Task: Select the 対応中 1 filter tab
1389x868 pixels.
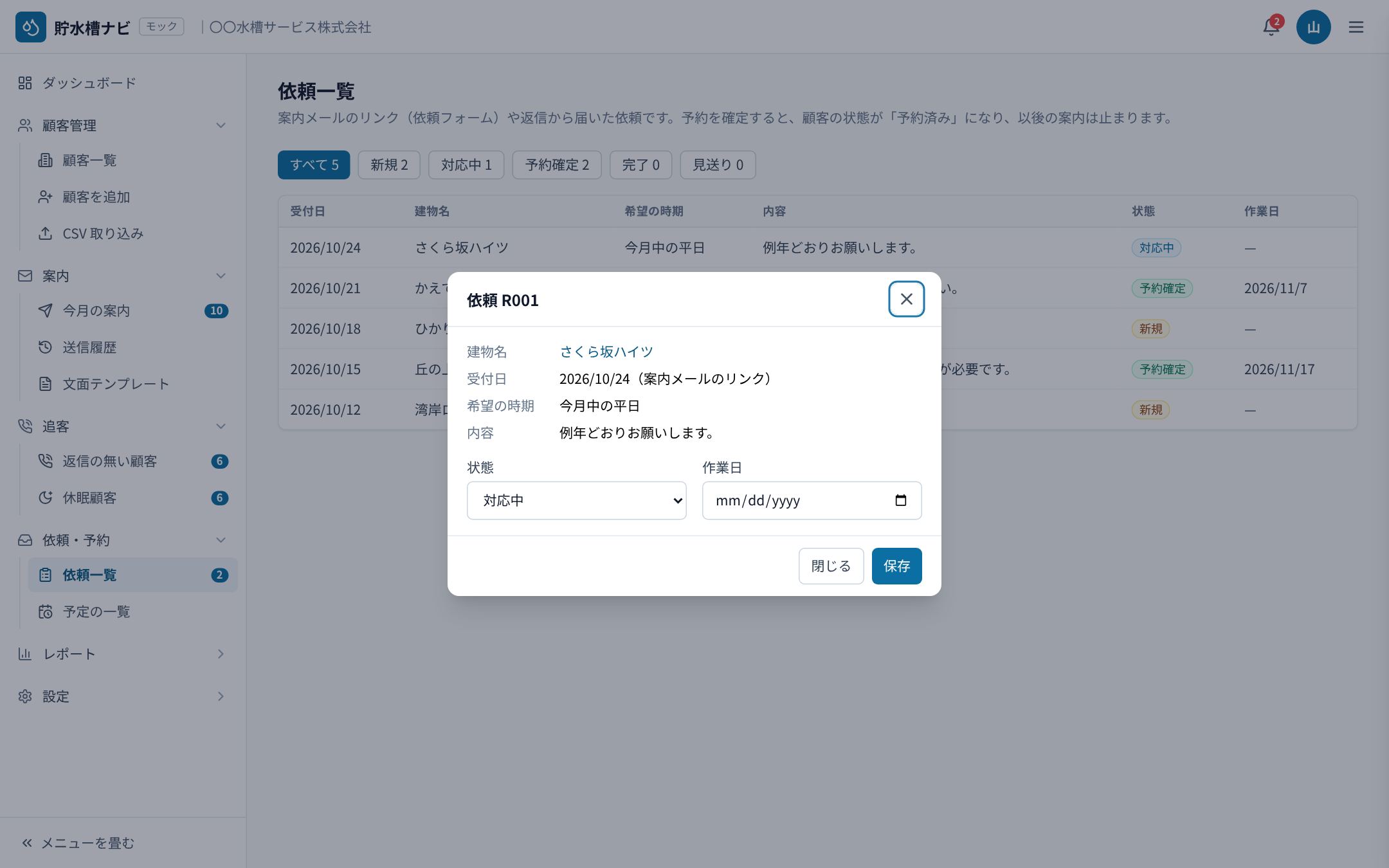Action: 466,165
